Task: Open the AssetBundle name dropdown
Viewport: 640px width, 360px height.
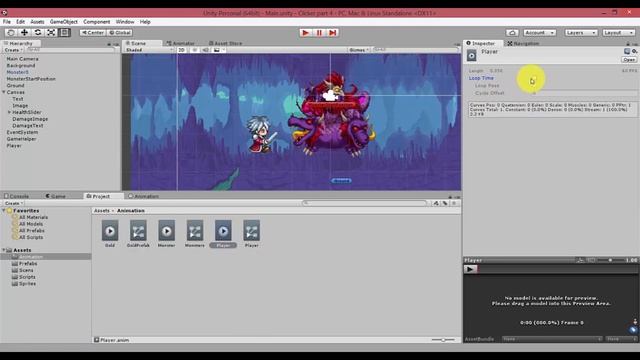Action: [551, 339]
